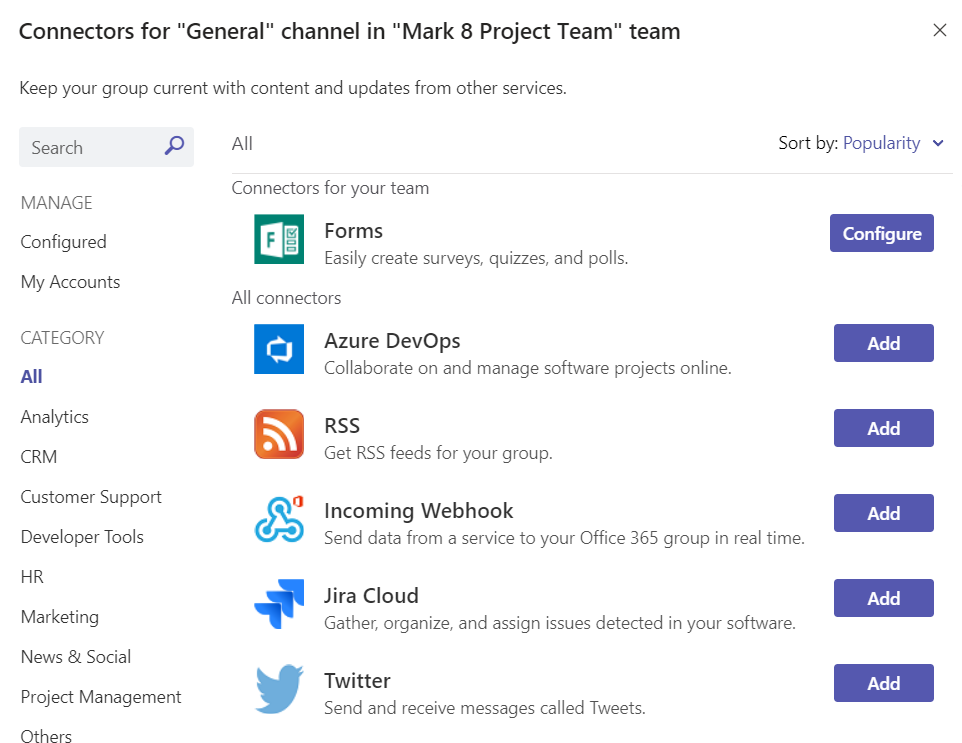Click the Azure DevOps connector icon
This screenshot has height=743, width=962.
[x=279, y=349]
